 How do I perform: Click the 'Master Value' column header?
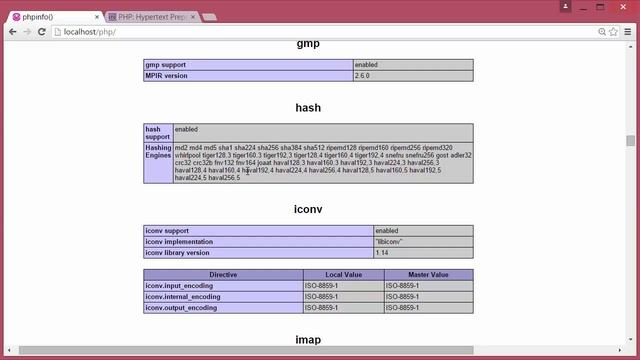point(429,275)
